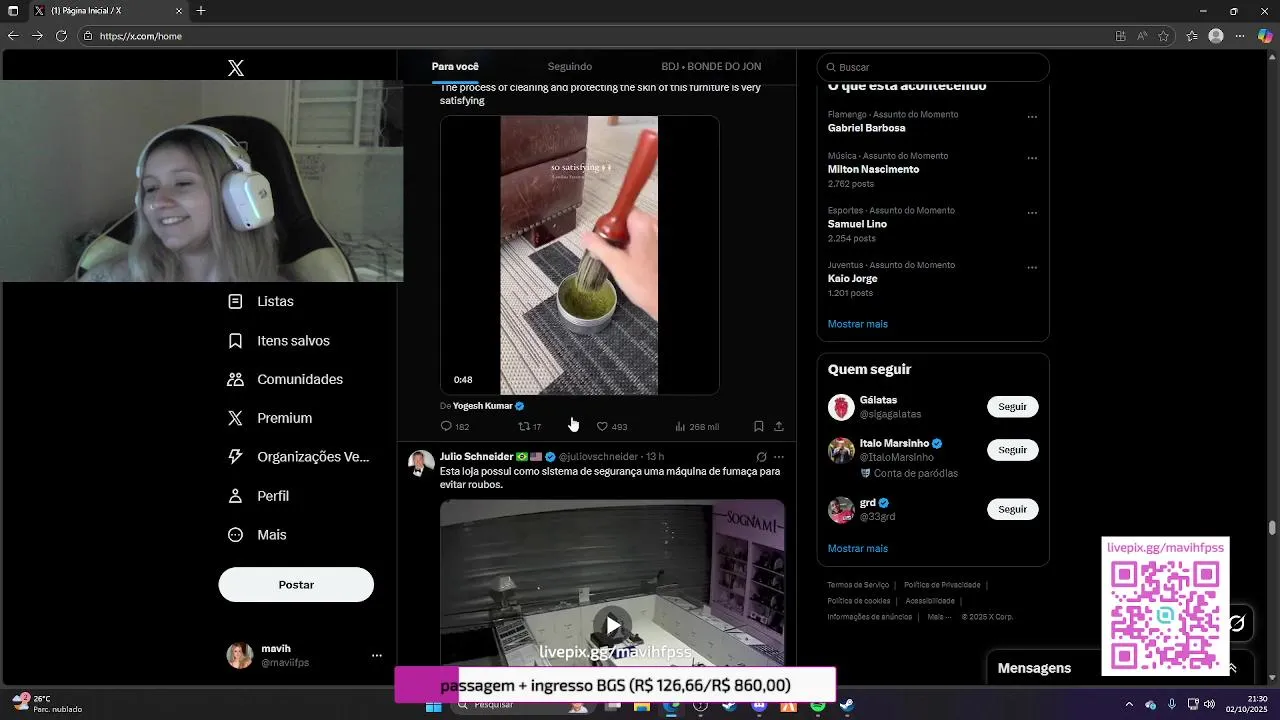Open Política de Privacidade footer link

(x=942, y=585)
